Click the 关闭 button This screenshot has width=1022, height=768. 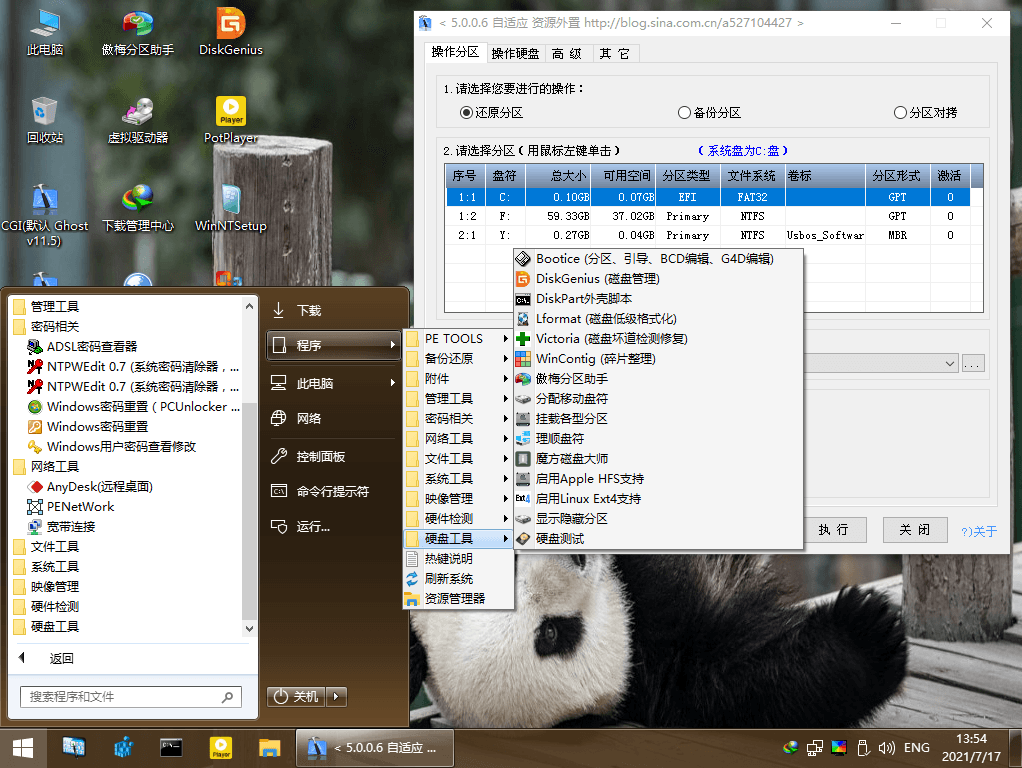tap(914, 530)
